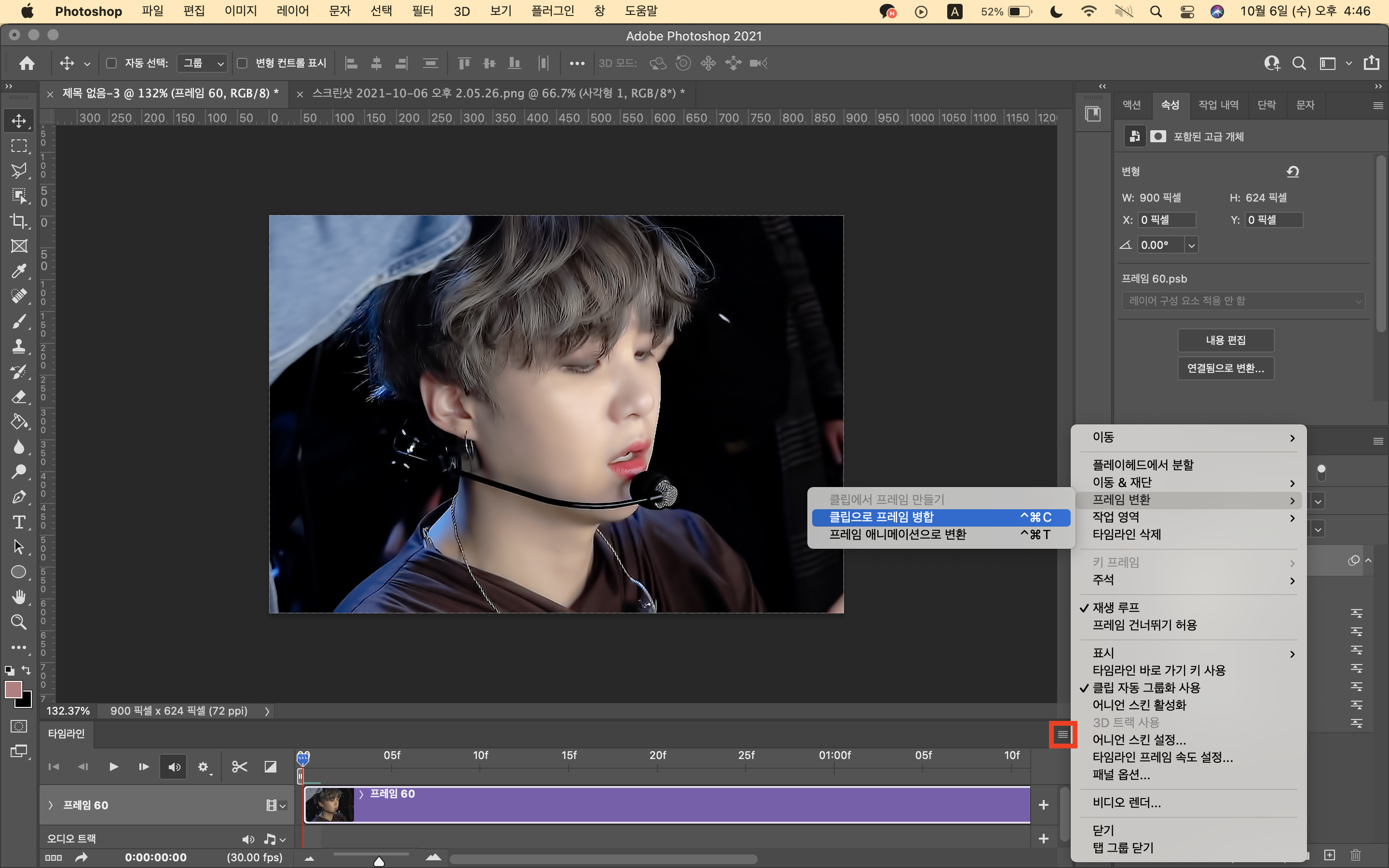The image size is (1389, 868).
Task: Click the X position input field
Action: click(x=1167, y=220)
